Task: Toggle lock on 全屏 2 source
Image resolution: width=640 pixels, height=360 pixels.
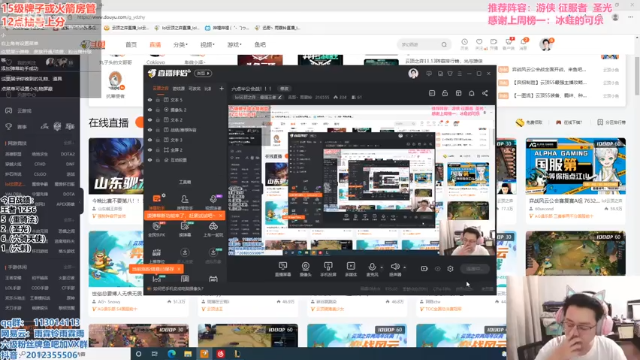Action: tap(158, 150)
